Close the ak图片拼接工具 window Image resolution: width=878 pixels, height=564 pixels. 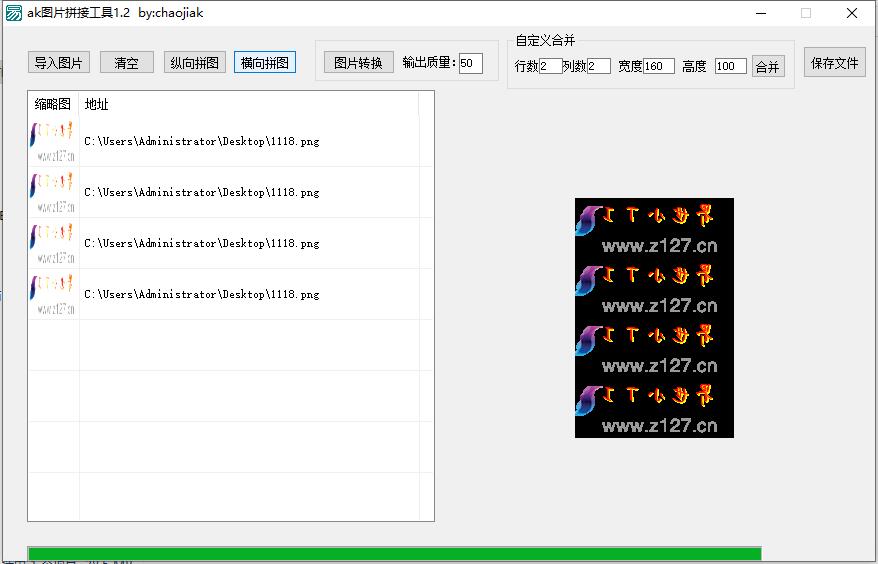point(852,13)
